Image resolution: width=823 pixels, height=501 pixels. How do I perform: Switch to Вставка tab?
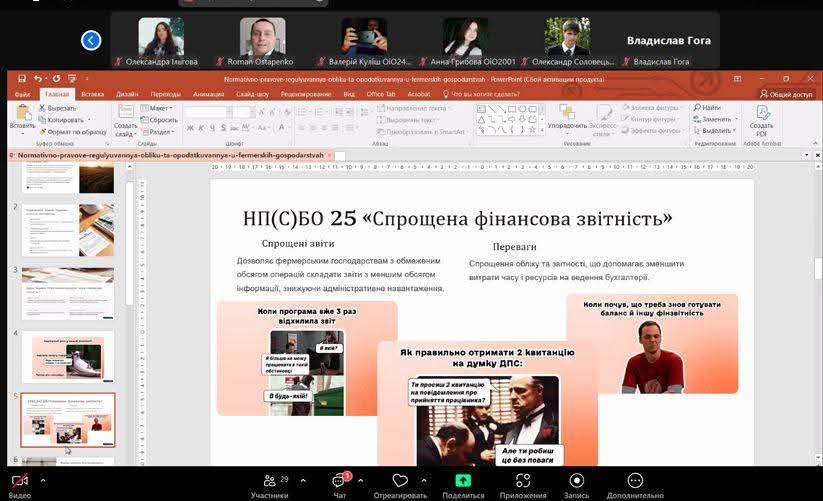[92, 94]
